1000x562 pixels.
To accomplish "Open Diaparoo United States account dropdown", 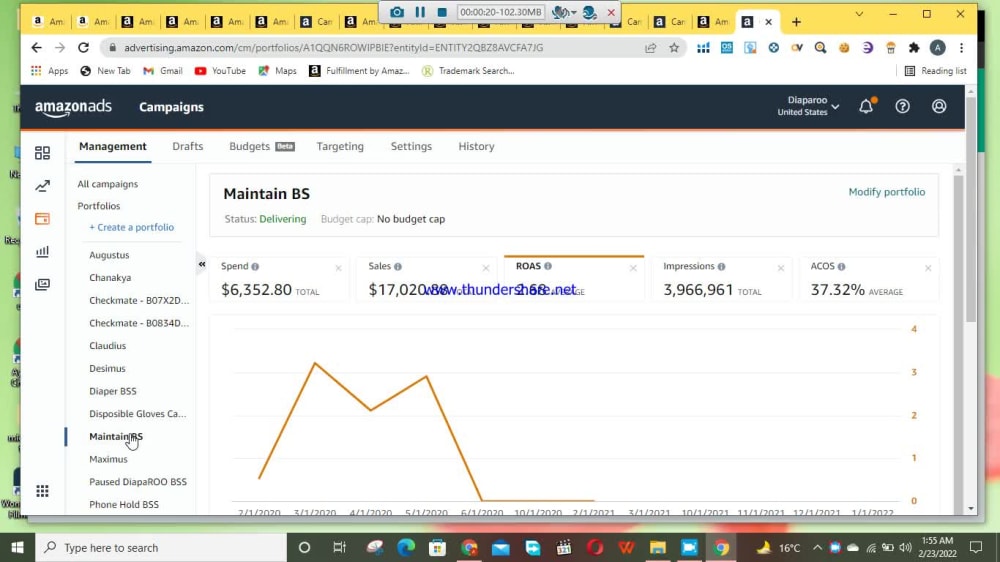I will pyautogui.click(x=808, y=106).
